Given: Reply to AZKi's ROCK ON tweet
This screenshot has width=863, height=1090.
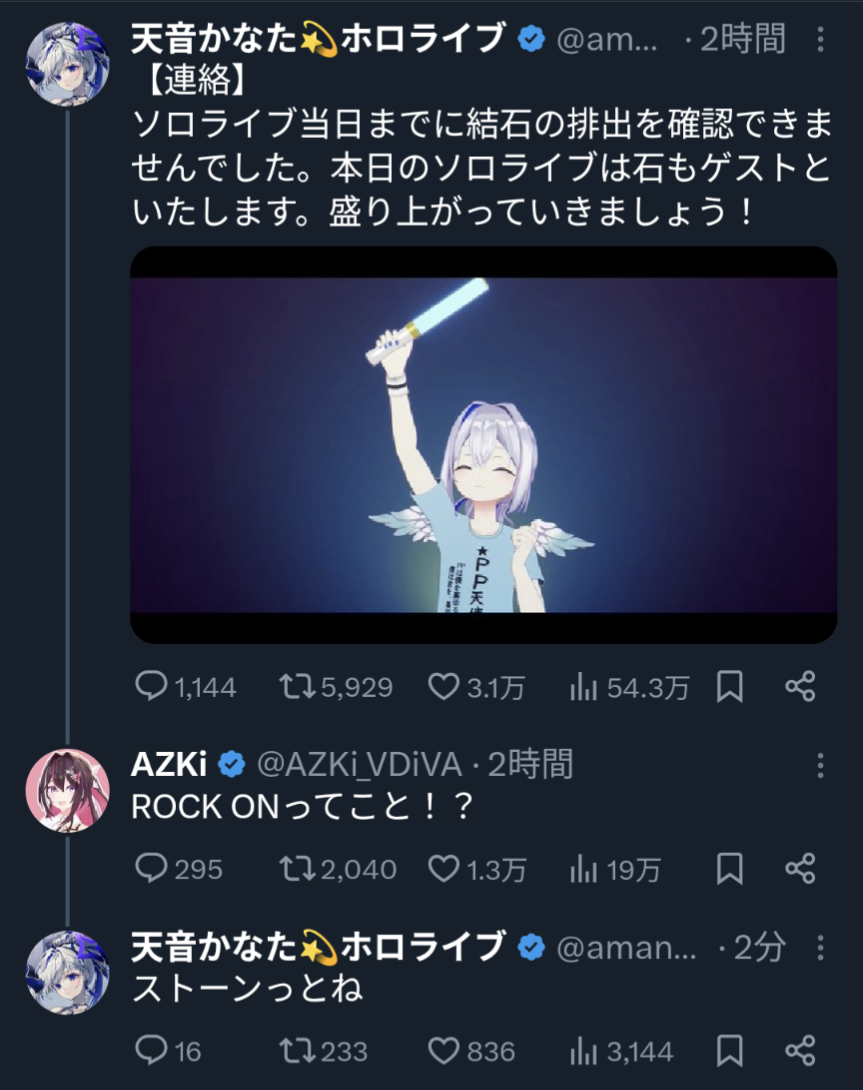Looking at the screenshot, I should click(178, 869).
